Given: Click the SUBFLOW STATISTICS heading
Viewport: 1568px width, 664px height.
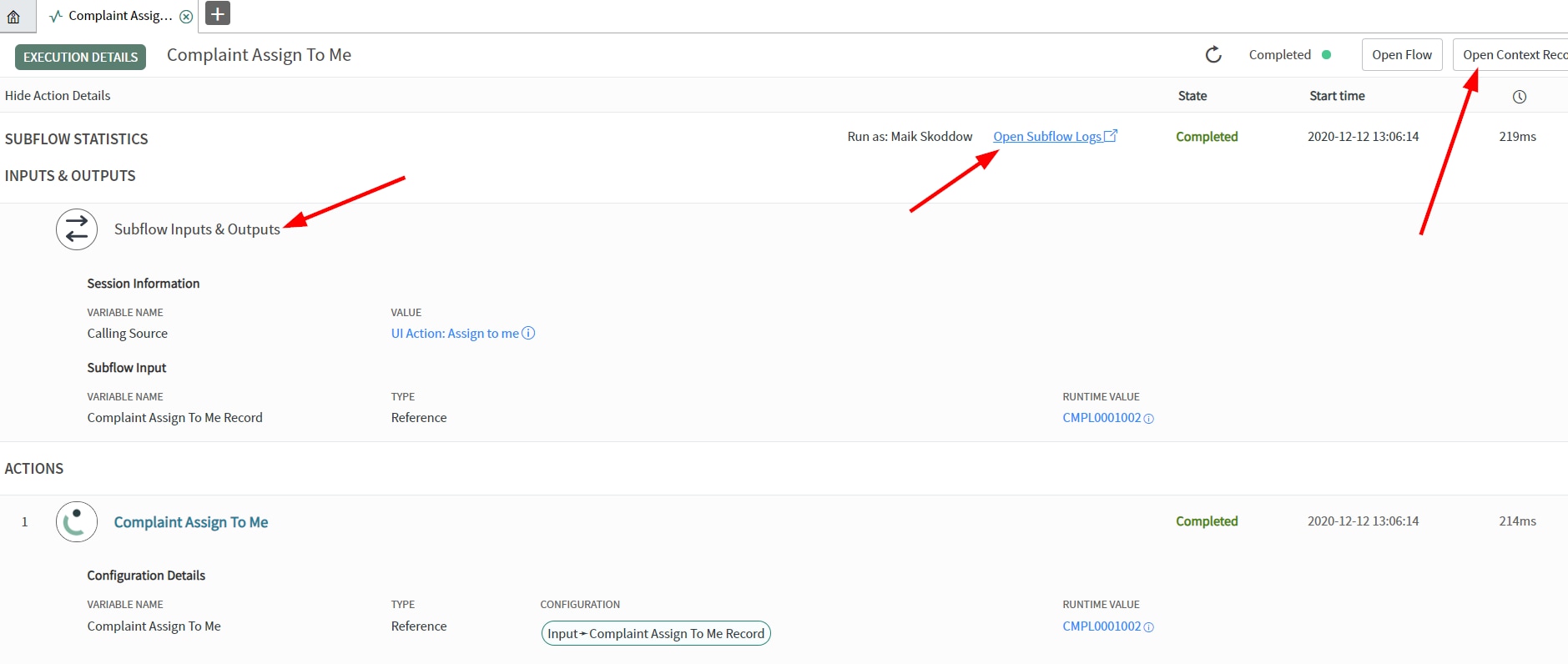Looking at the screenshot, I should click(x=77, y=139).
